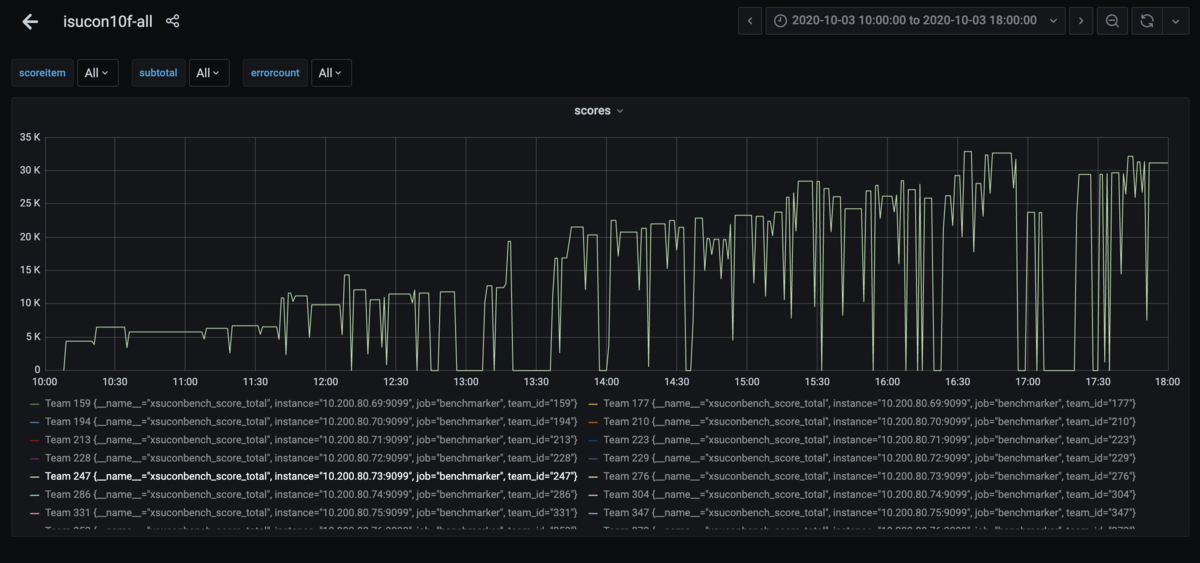Open the subtotal All dropdown
This screenshot has width=1200, height=563.
[x=209, y=73]
